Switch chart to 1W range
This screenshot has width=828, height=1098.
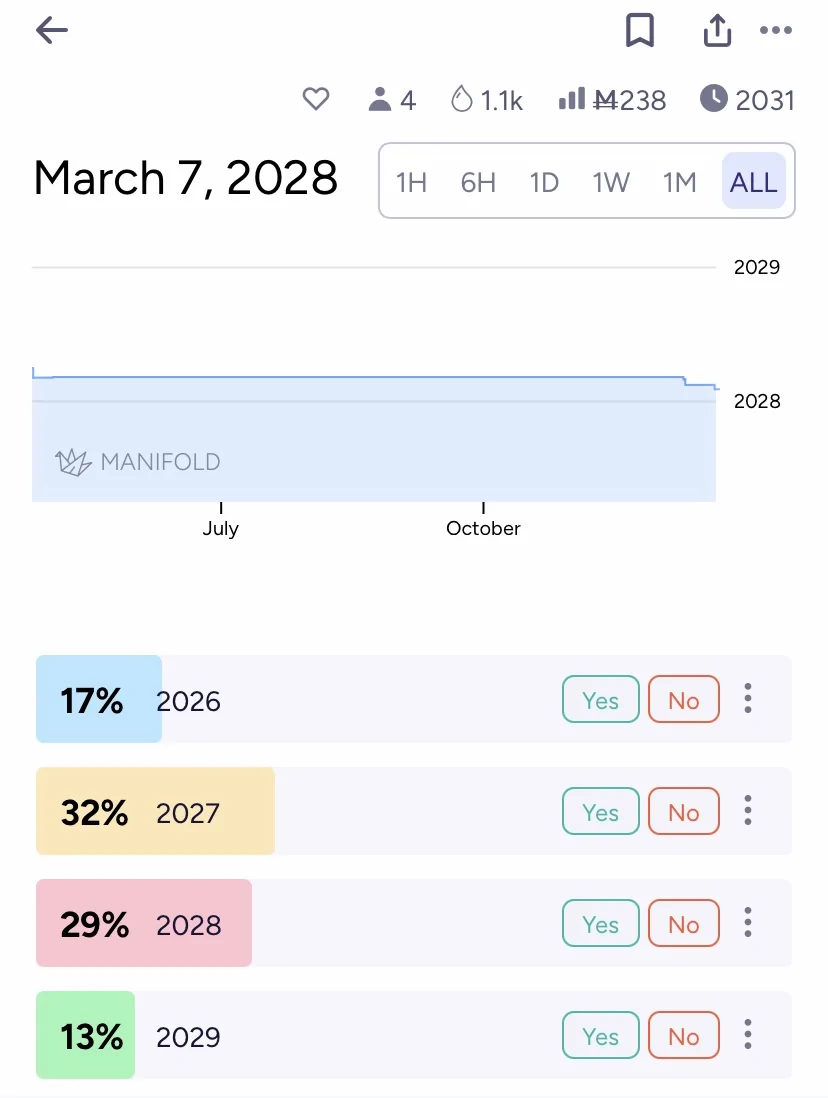coord(611,182)
